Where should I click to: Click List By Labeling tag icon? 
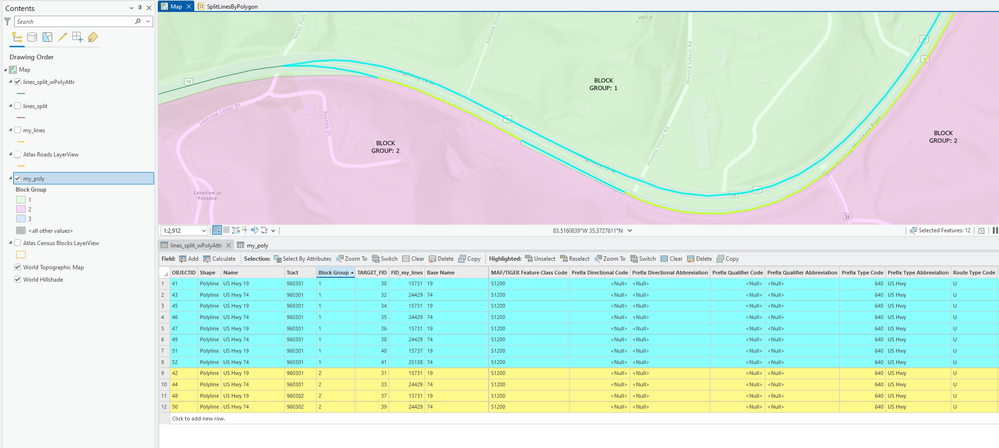[x=93, y=38]
